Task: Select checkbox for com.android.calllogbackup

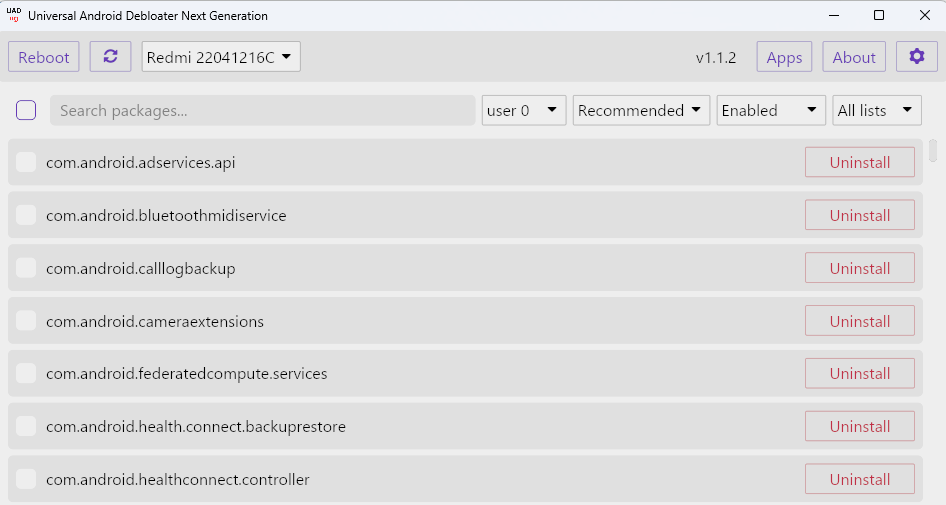Action: pyautogui.click(x=26, y=268)
